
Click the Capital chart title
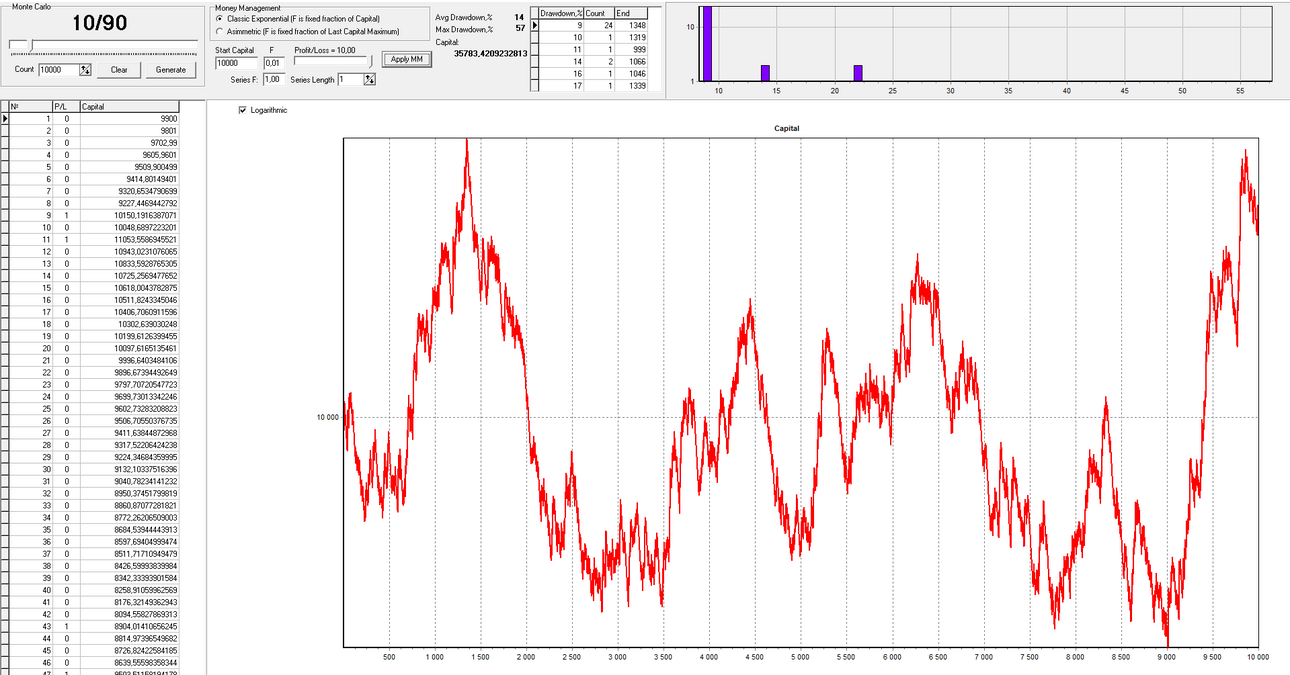click(787, 128)
